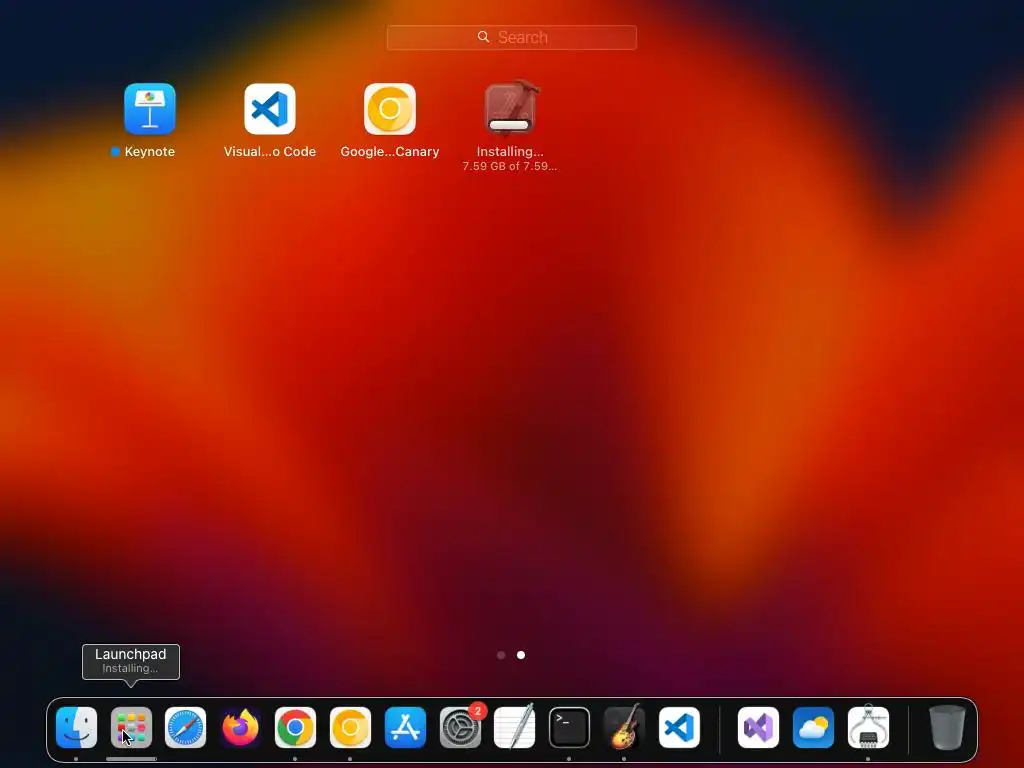Switch to first Launchpad page dot
The image size is (1024, 768).
[501, 655]
